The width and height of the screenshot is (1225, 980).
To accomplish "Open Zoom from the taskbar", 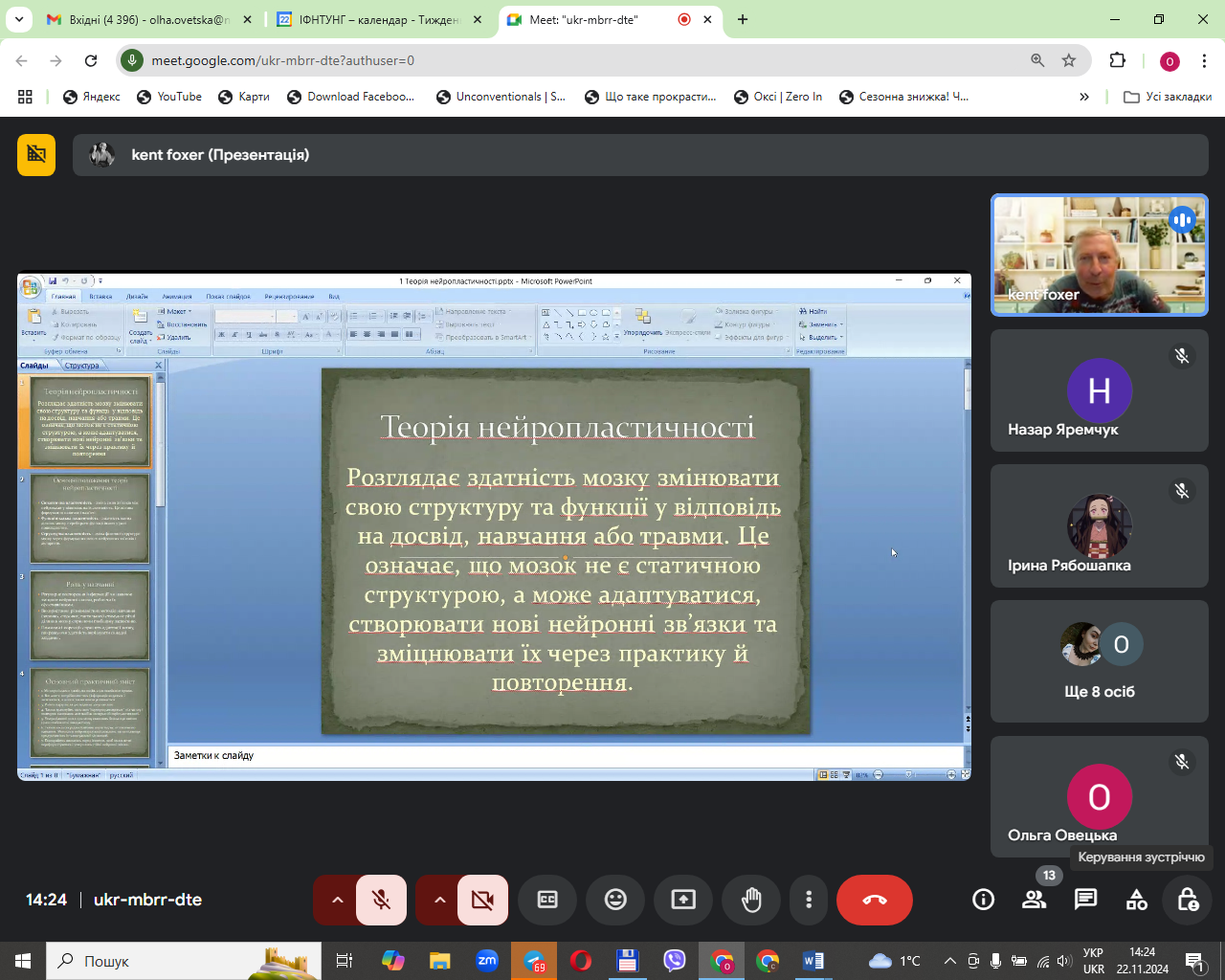I will (x=487, y=961).
